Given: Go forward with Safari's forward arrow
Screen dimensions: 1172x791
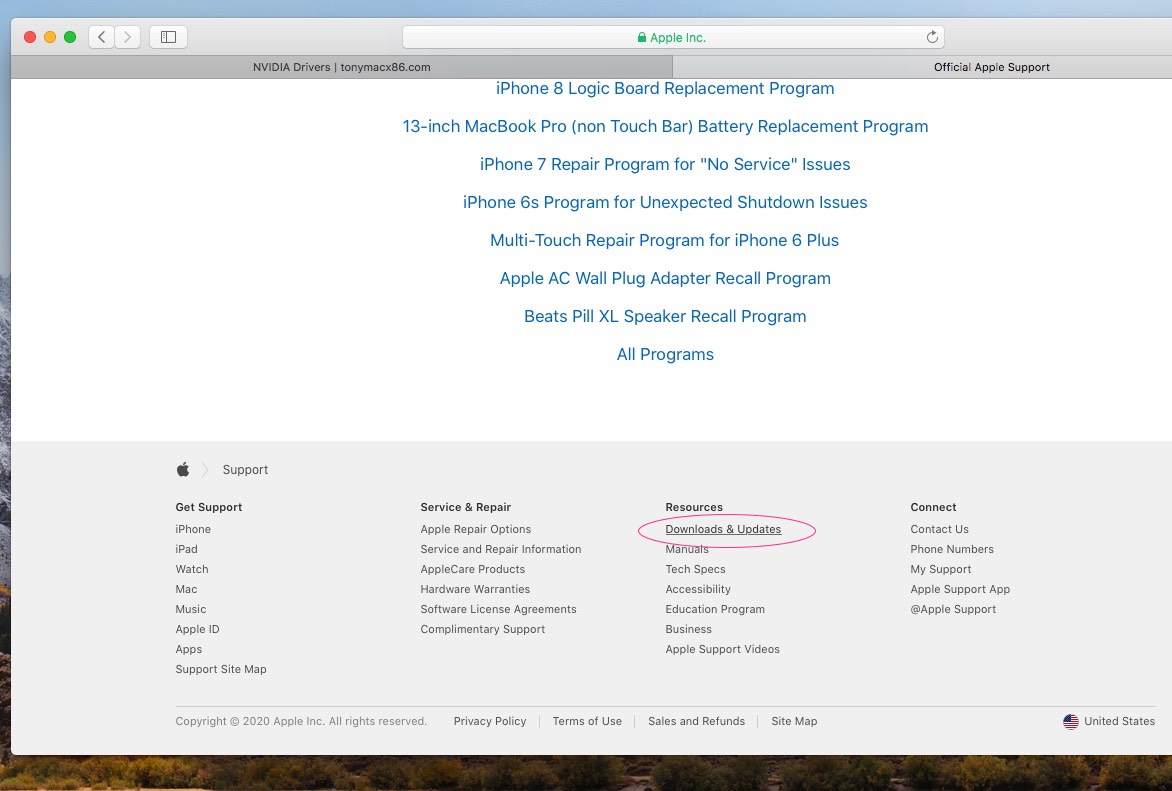Looking at the screenshot, I should pyautogui.click(x=128, y=37).
